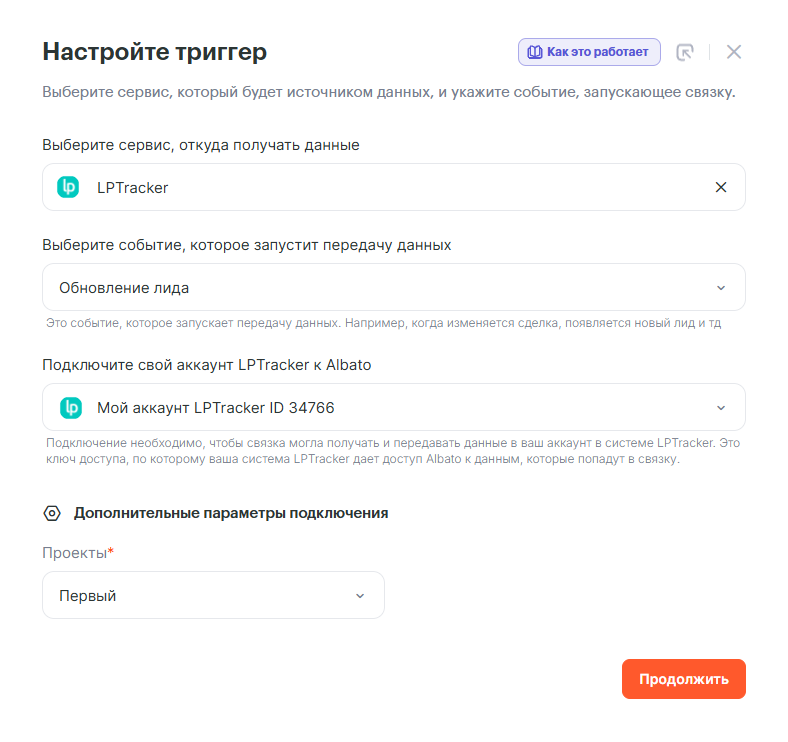Open the 'Как это работает' help text
The image size is (788, 742).
pyautogui.click(x=597, y=52)
